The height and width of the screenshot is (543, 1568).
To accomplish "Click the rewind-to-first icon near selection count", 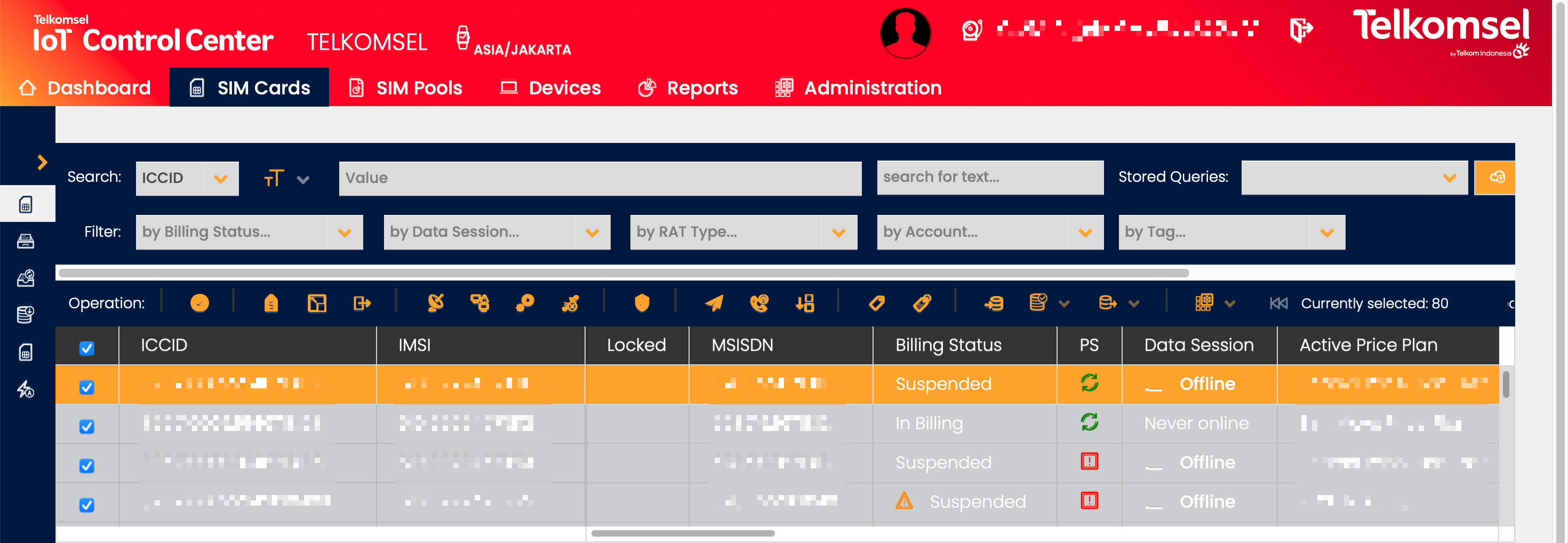I will click(x=1278, y=303).
